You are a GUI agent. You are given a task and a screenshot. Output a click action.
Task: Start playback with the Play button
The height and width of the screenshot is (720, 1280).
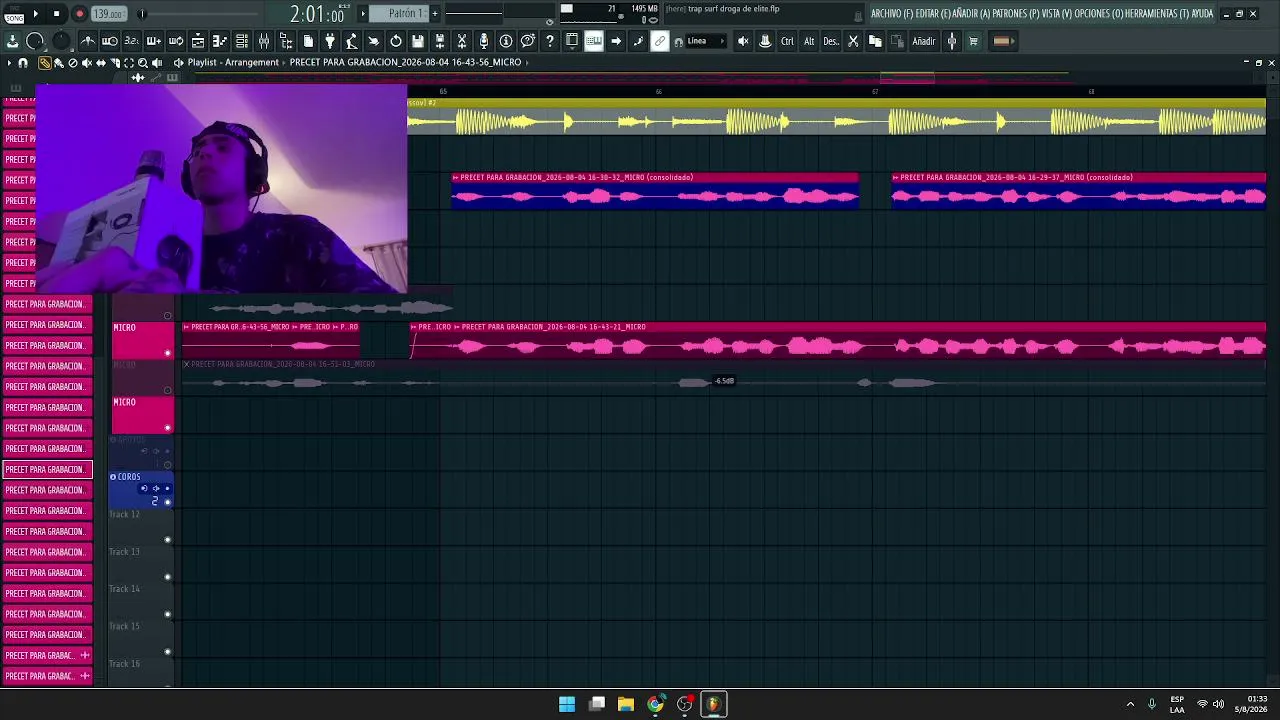pyautogui.click(x=35, y=14)
